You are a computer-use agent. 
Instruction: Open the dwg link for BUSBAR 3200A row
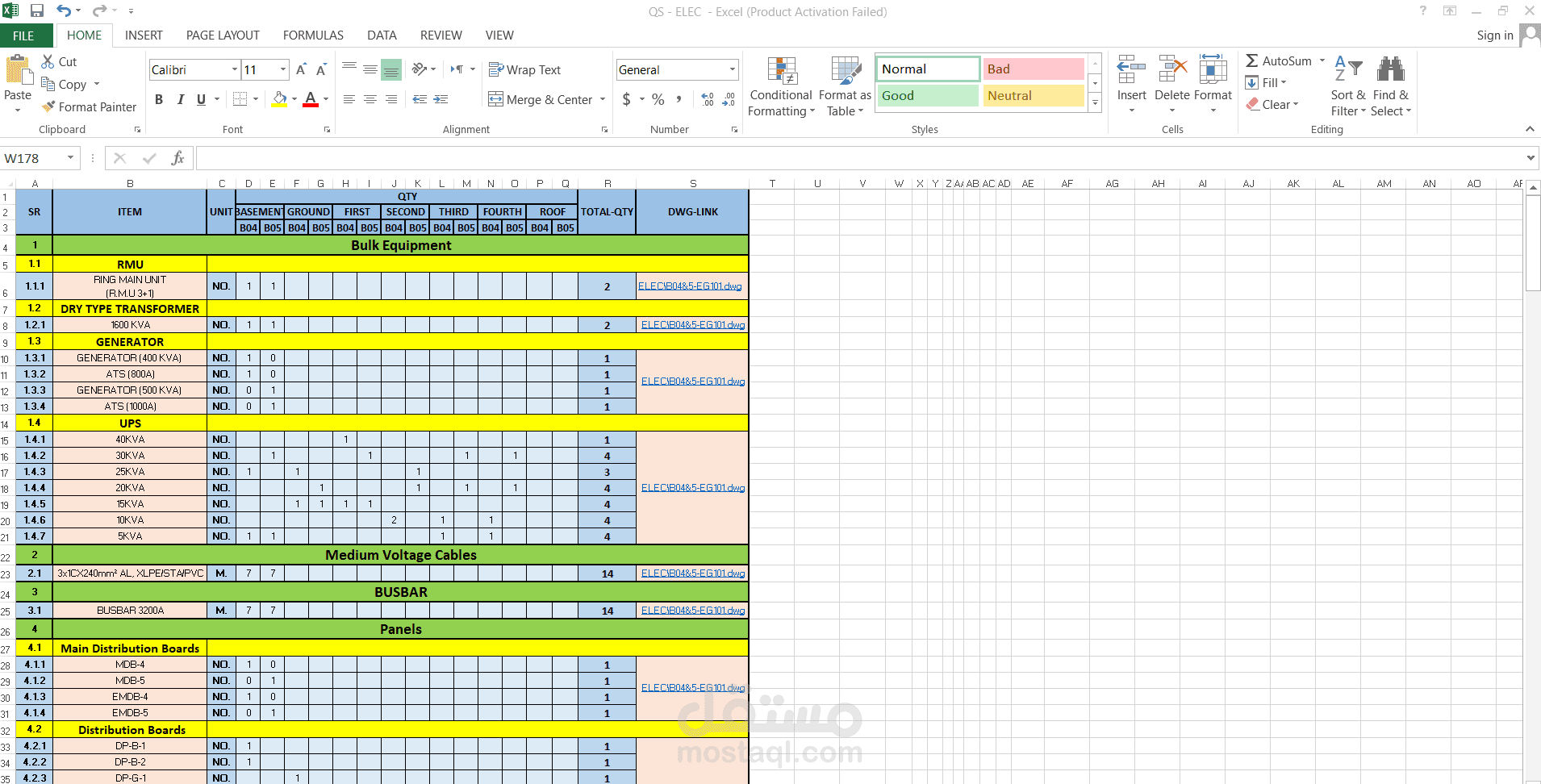pyautogui.click(x=693, y=611)
